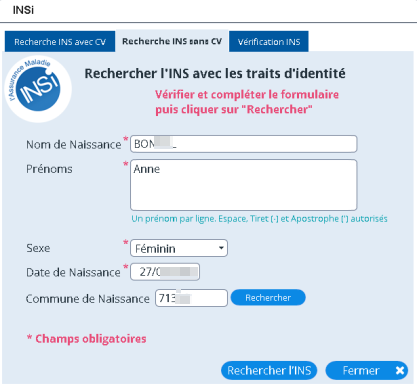Viewport: 417px width, 386px height.
Task: Click the Commune de Naissance code field
Action: click(x=191, y=298)
